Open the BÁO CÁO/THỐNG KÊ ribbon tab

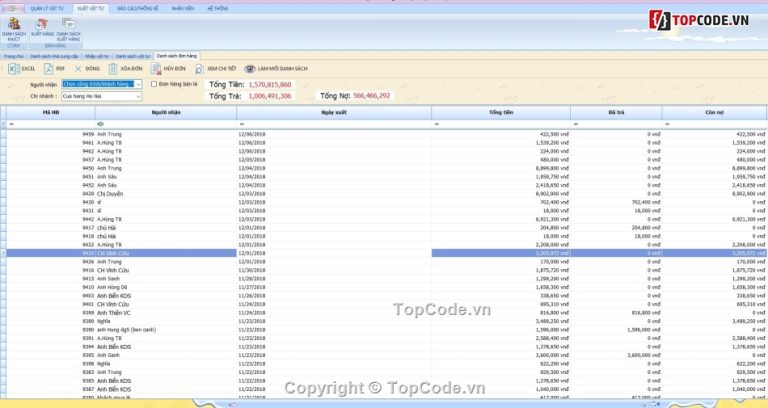(138, 8)
